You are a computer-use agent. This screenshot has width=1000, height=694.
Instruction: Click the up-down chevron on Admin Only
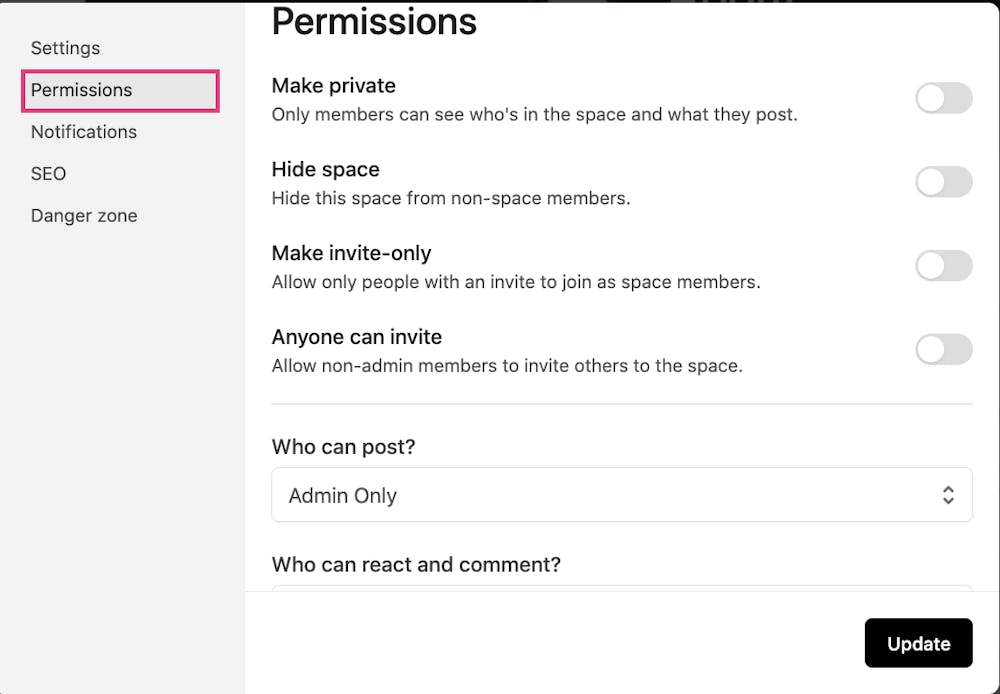click(x=948, y=495)
